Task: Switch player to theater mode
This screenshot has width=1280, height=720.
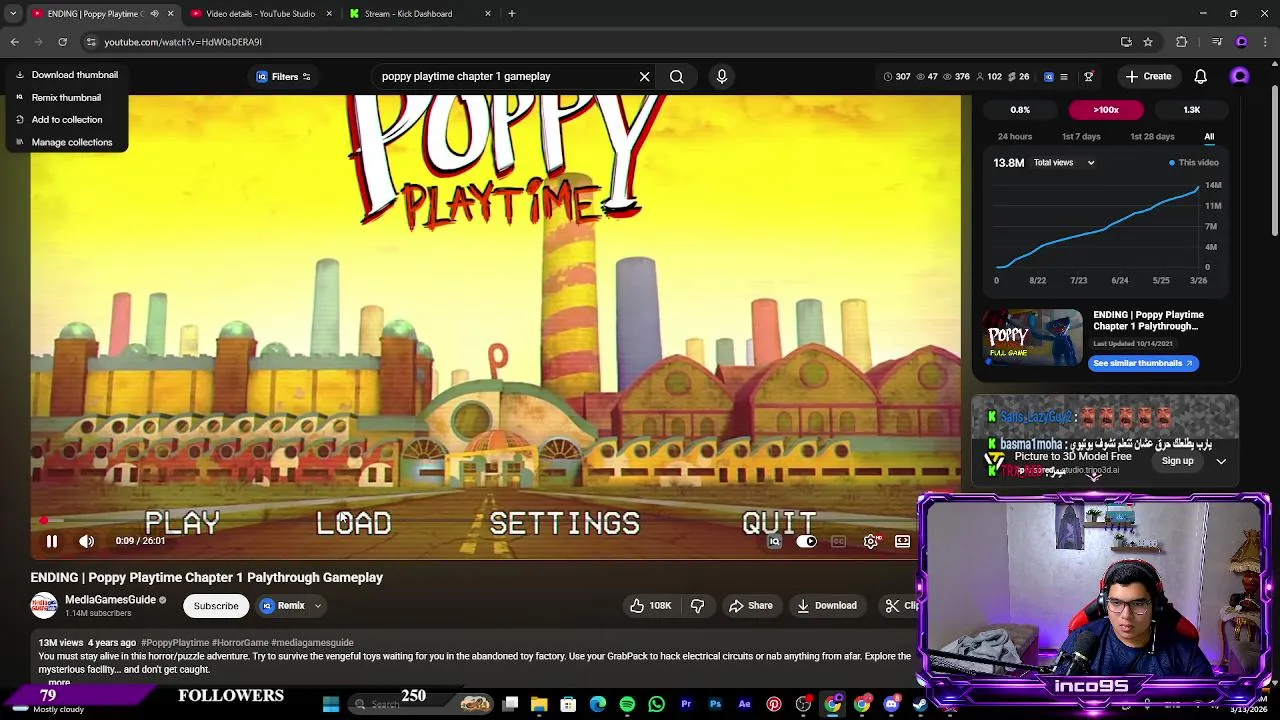Action: (x=903, y=541)
